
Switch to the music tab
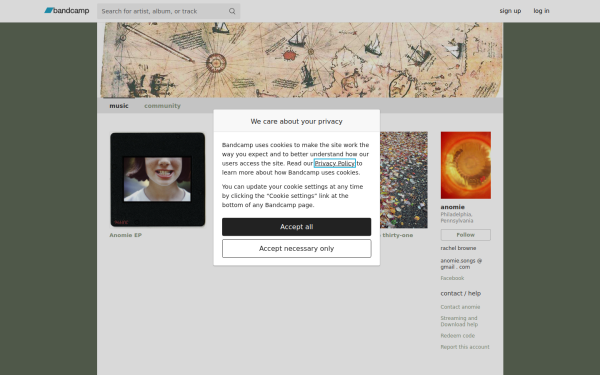(119, 106)
